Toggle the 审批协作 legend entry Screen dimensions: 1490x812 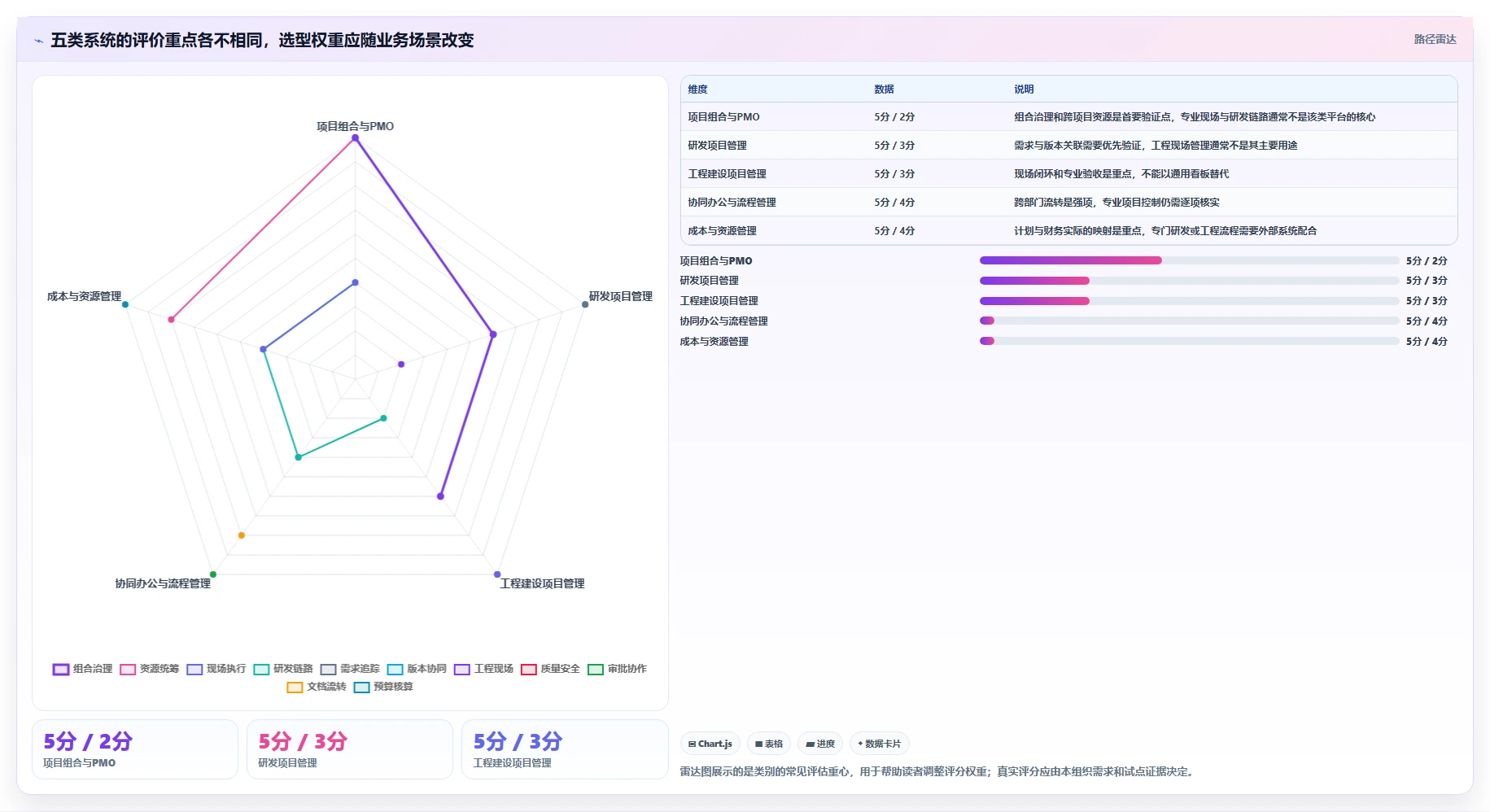click(x=617, y=669)
